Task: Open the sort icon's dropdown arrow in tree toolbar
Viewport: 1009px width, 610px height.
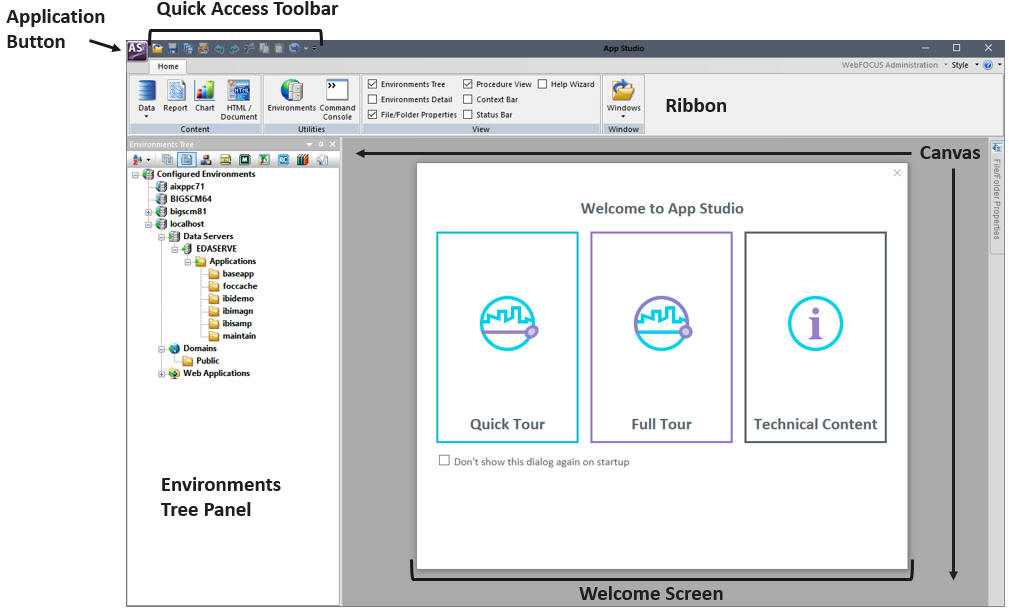Action: click(x=149, y=160)
